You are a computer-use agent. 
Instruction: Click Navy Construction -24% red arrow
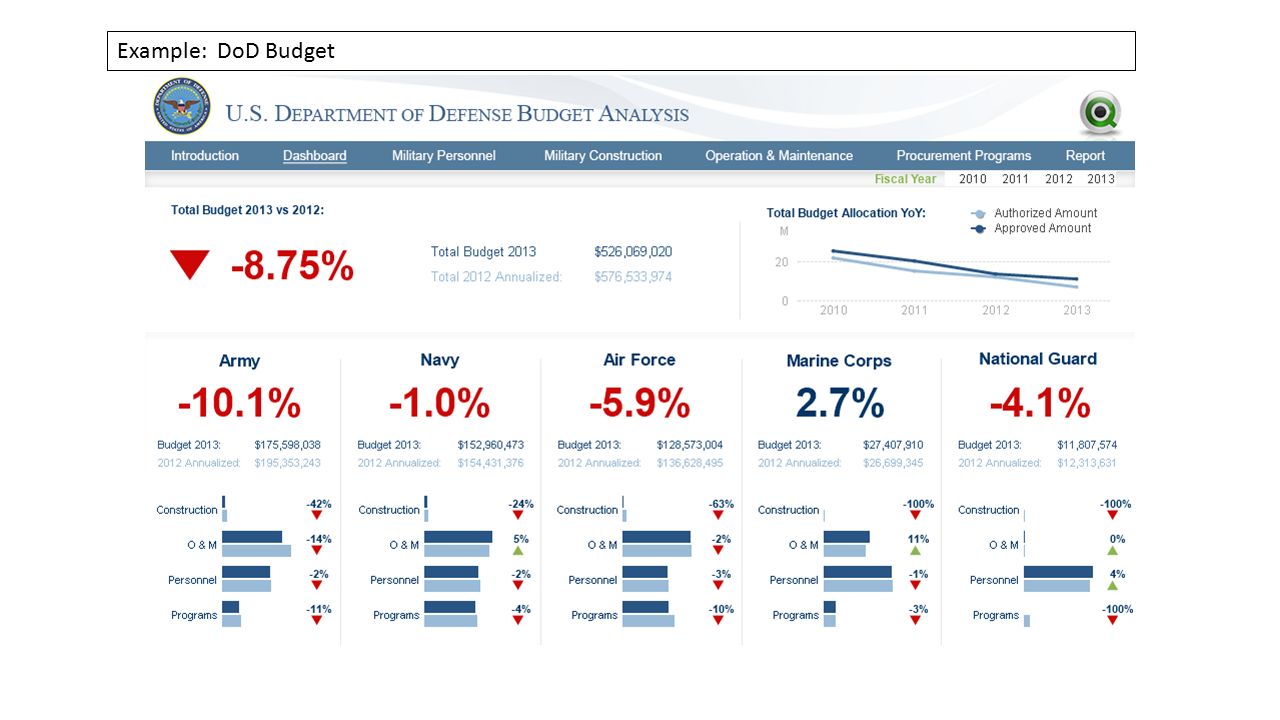[518, 515]
